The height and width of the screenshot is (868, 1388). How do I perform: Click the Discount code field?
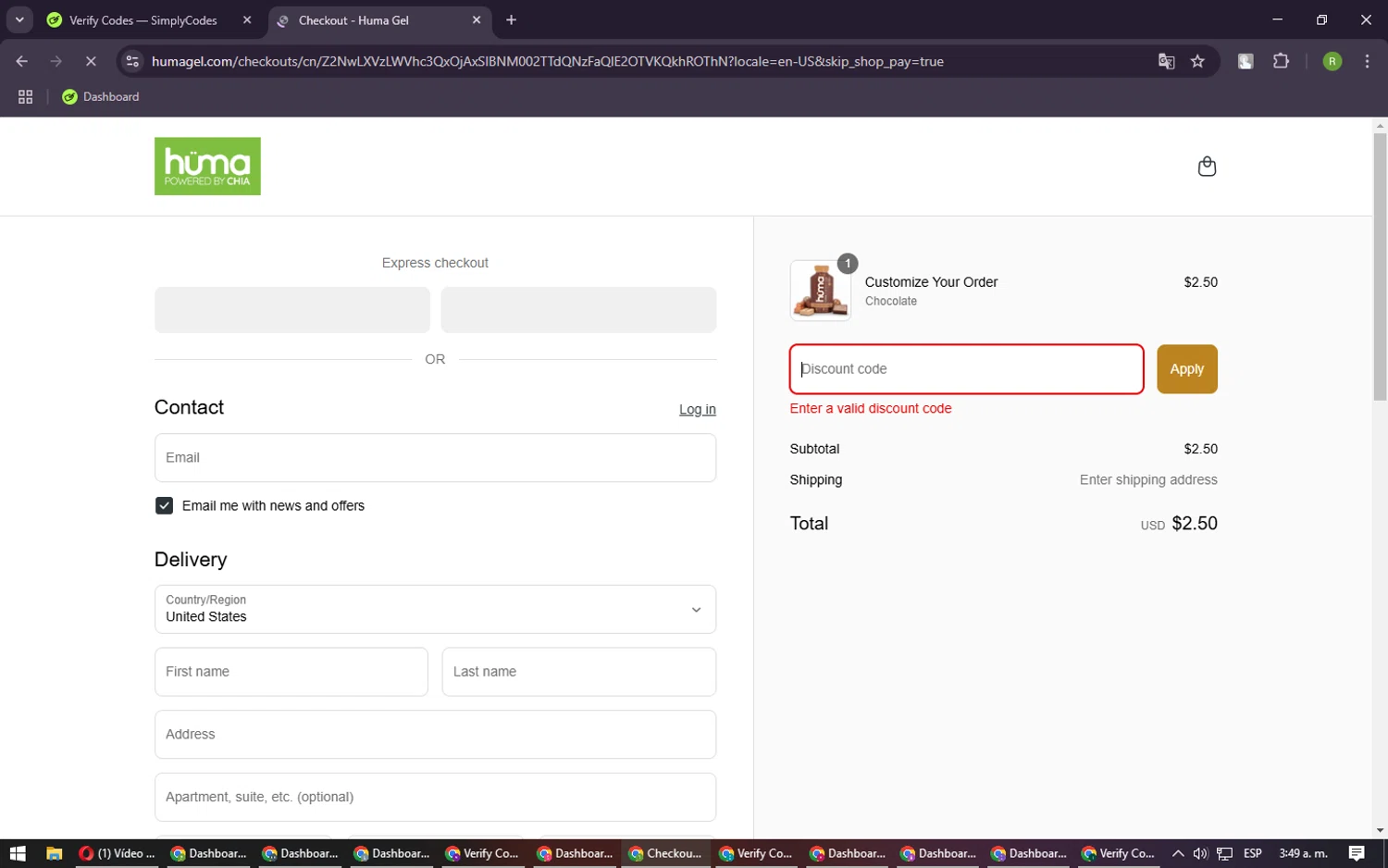point(966,369)
